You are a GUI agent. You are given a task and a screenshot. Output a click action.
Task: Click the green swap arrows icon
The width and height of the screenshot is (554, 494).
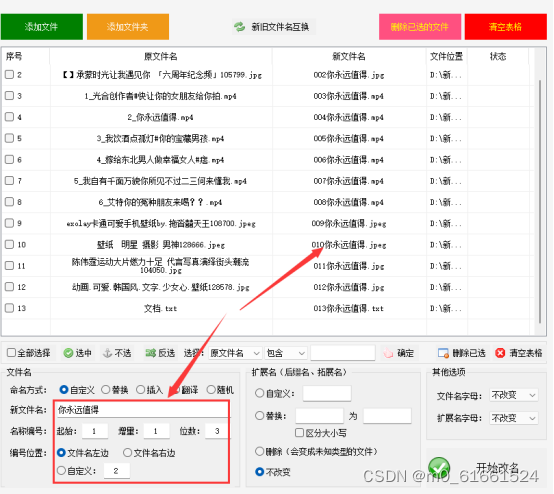(240, 27)
